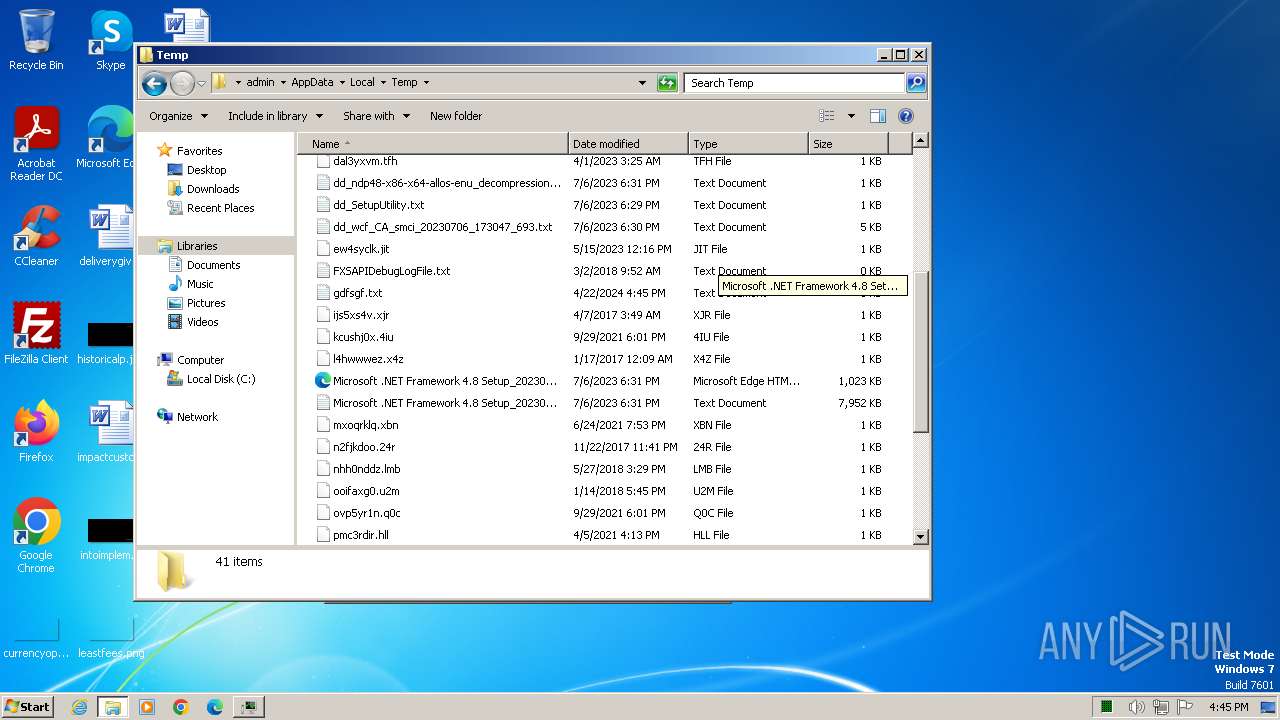Click the Help question mark icon
Image resolution: width=1280 pixels, height=720 pixels.
906,116
